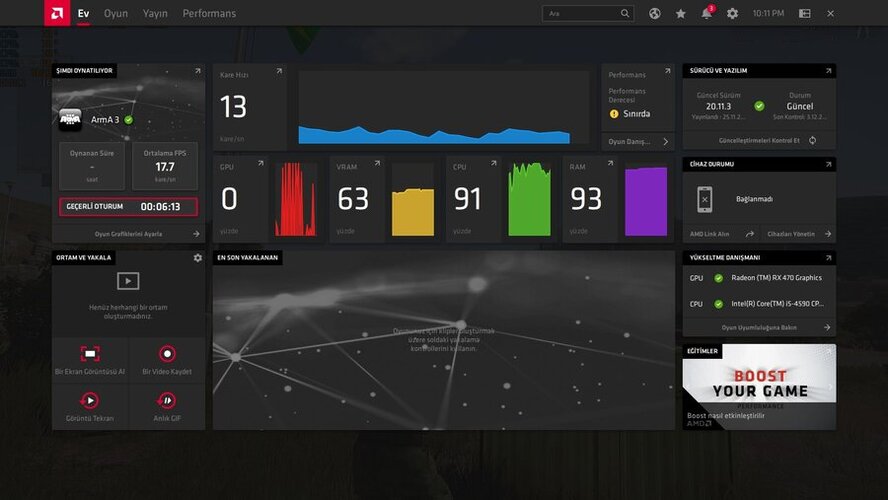The image size is (888, 500).
Task: Open notifications bell icon
Action: 707,13
